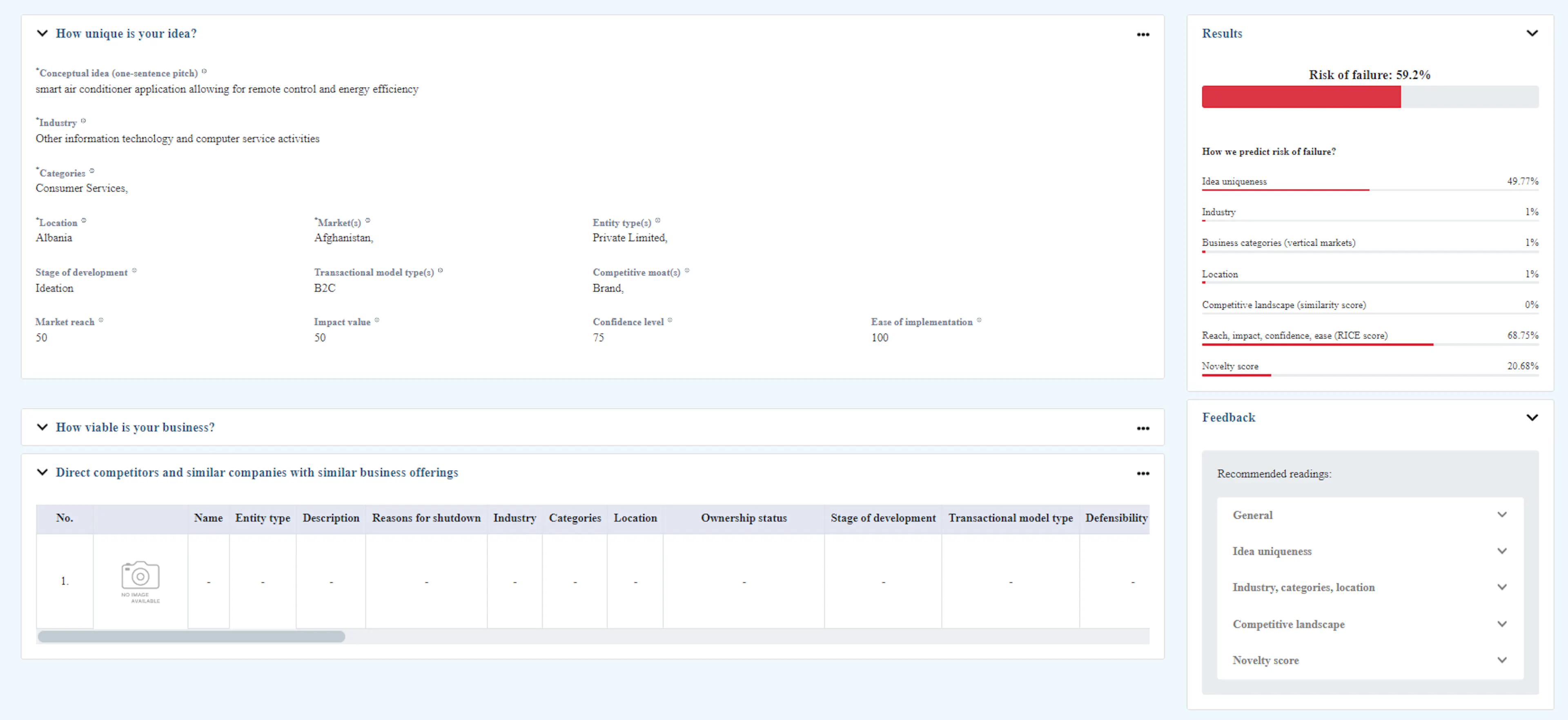Click the 'Recommended readings:' label
Image resolution: width=1568 pixels, height=720 pixels.
(1274, 473)
